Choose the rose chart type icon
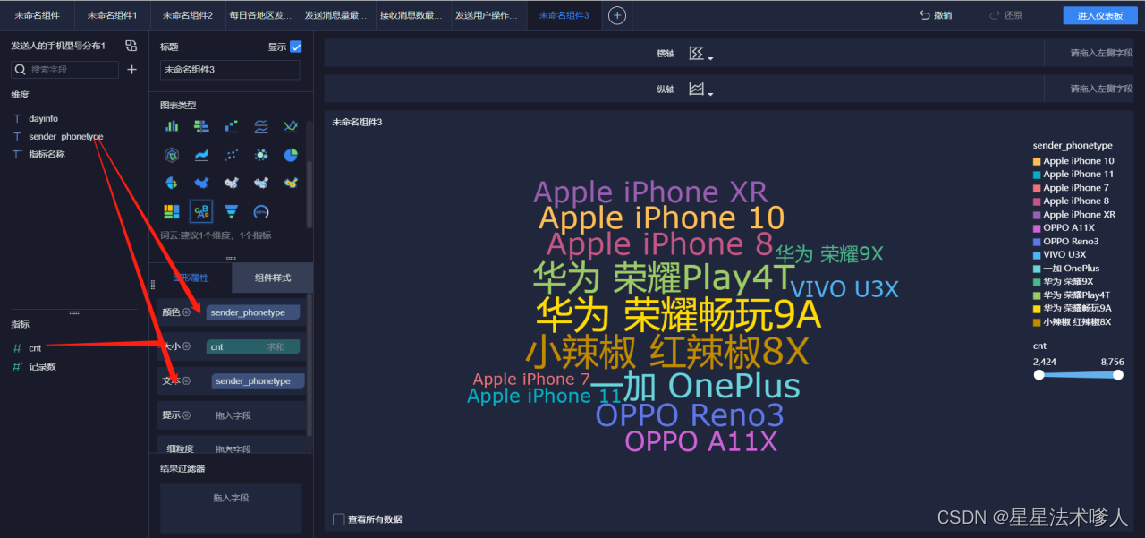This screenshot has width=1145, height=538. [x=172, y=182]
